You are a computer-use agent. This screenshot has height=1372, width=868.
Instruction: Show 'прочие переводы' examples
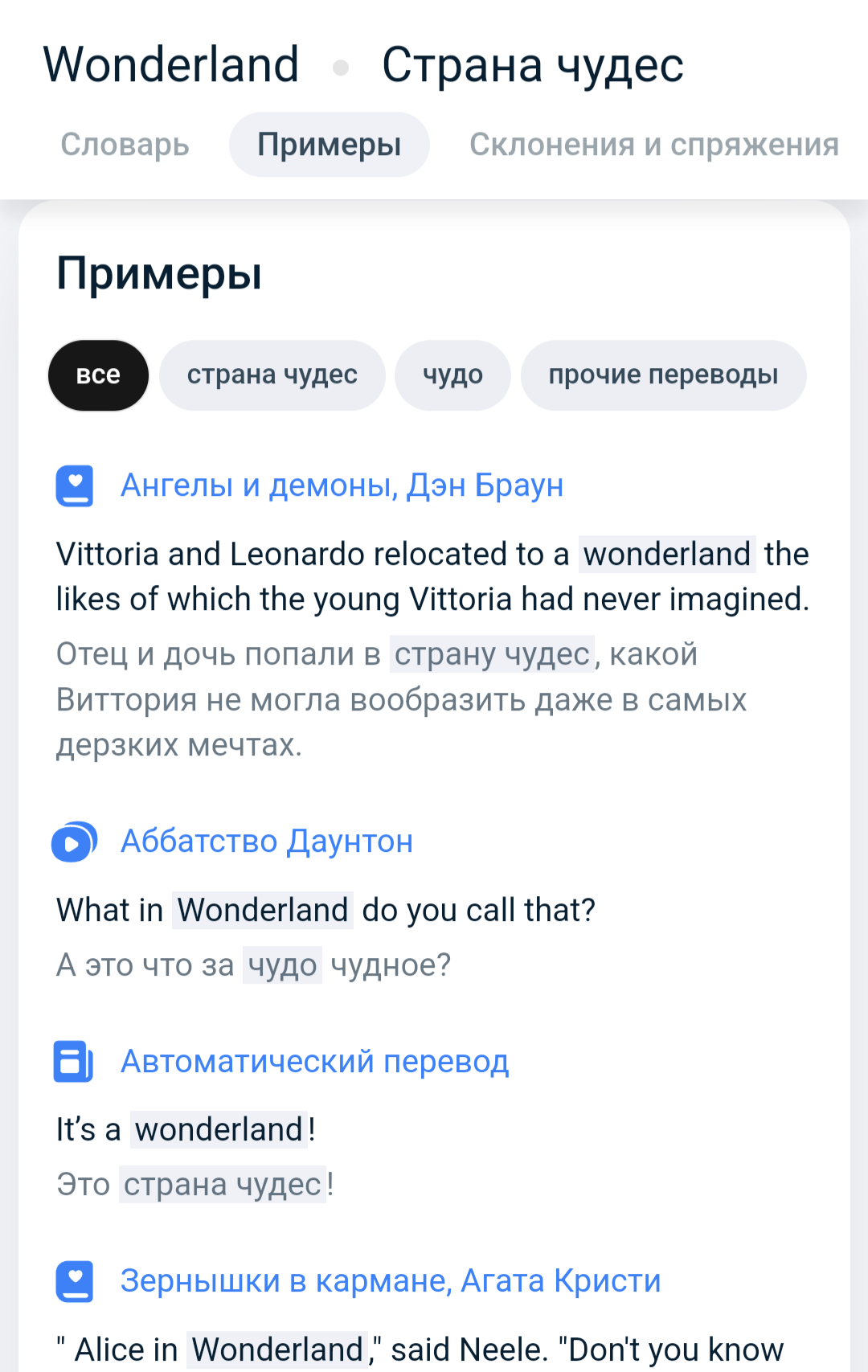click(x=663, y=375)
